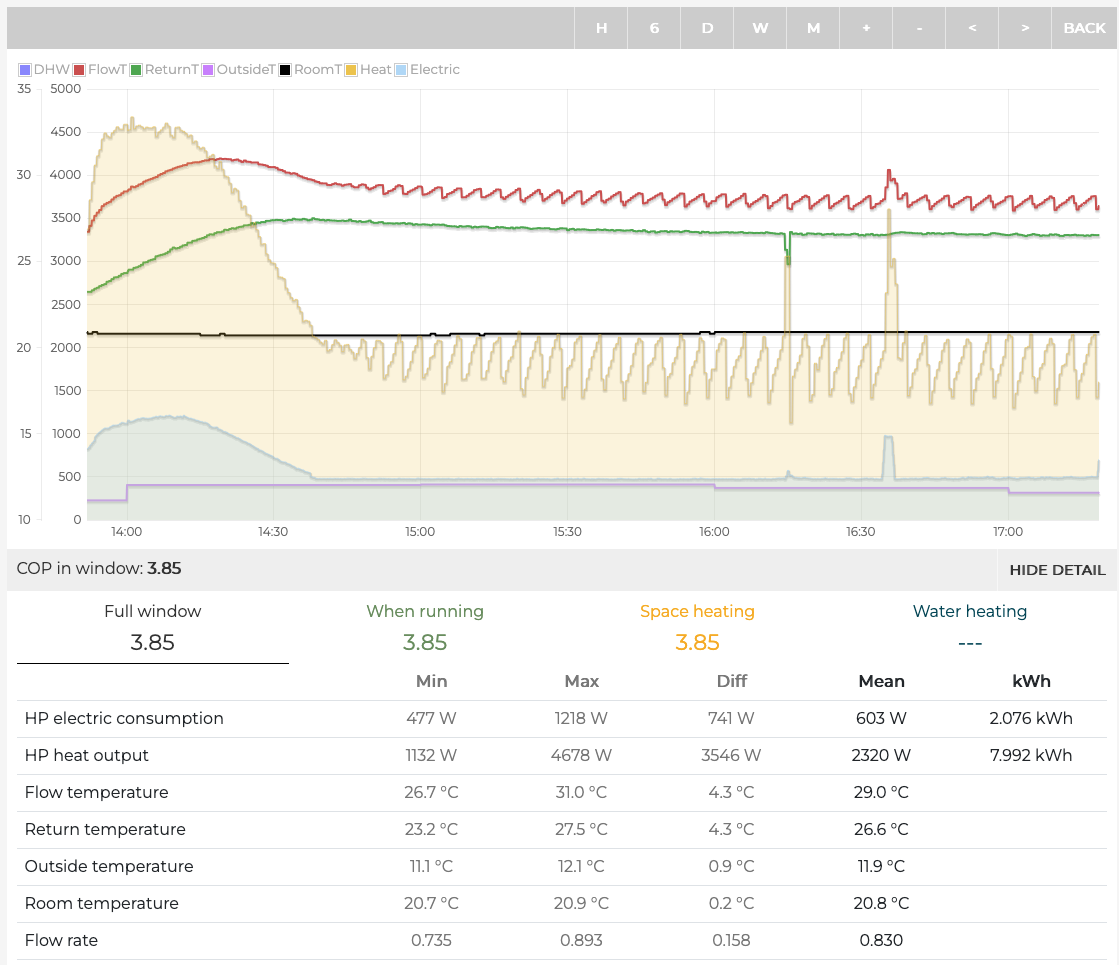1119x965 pixels.
Task: Pan chart earlier with left arrow
Action: coord(972,28)
